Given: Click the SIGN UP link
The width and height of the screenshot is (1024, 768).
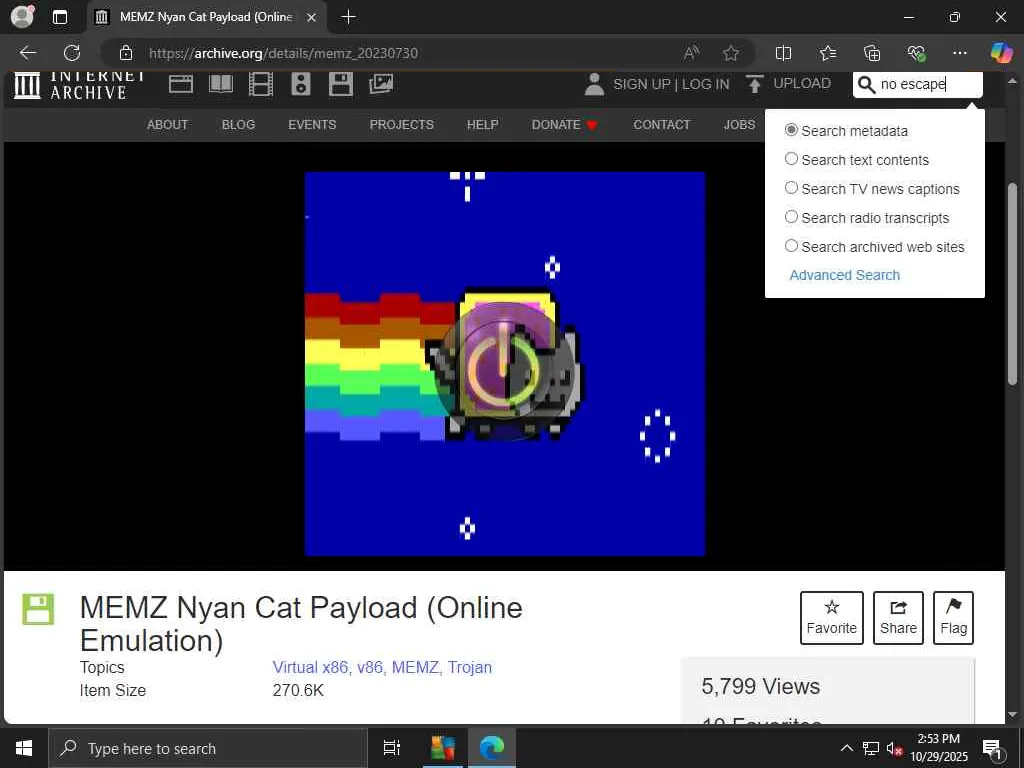Looking at the screenshot, I should (x=642, y=84).
